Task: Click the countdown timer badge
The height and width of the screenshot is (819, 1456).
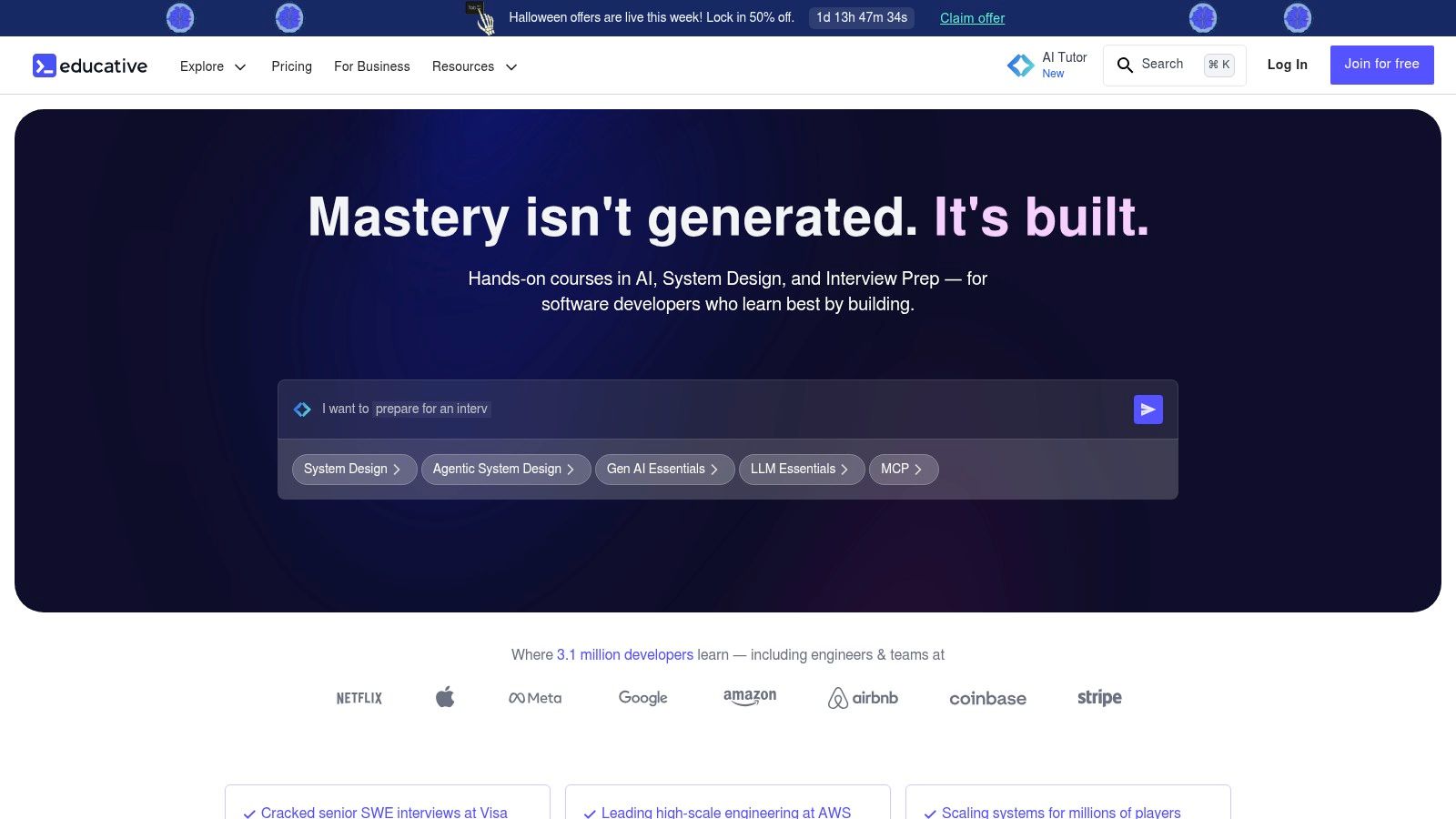Action: (862, 17)
